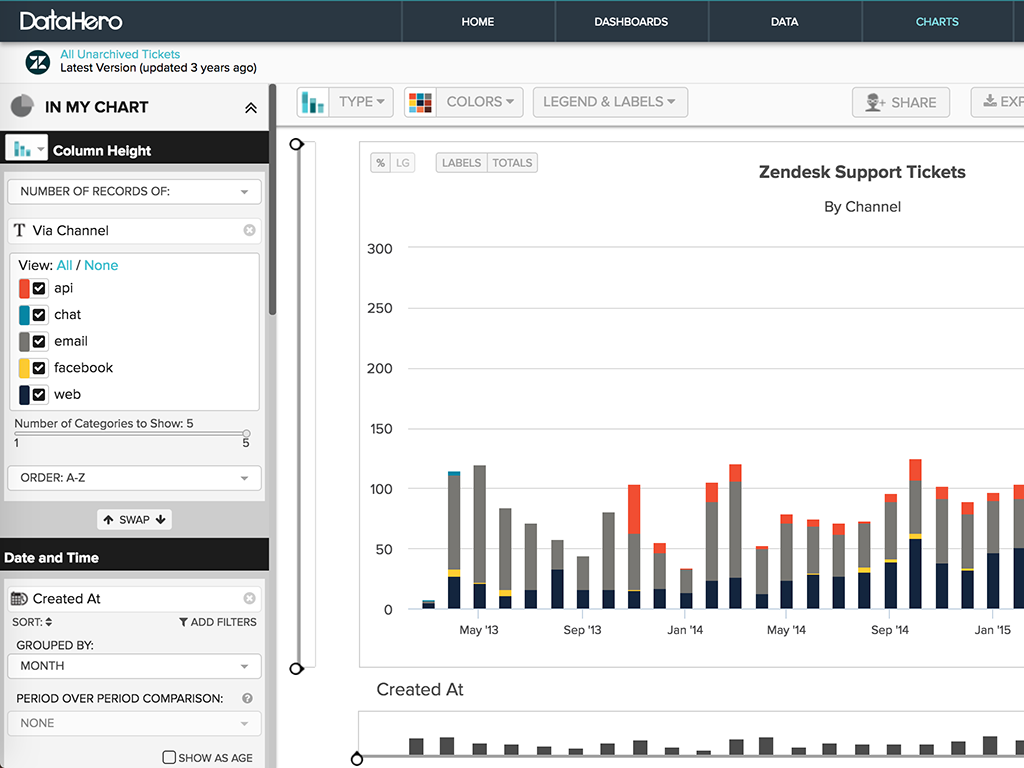Open the Grouped By Month dropdown
The height and width of the screenshot is (768, 1024).
coord(134,666)
